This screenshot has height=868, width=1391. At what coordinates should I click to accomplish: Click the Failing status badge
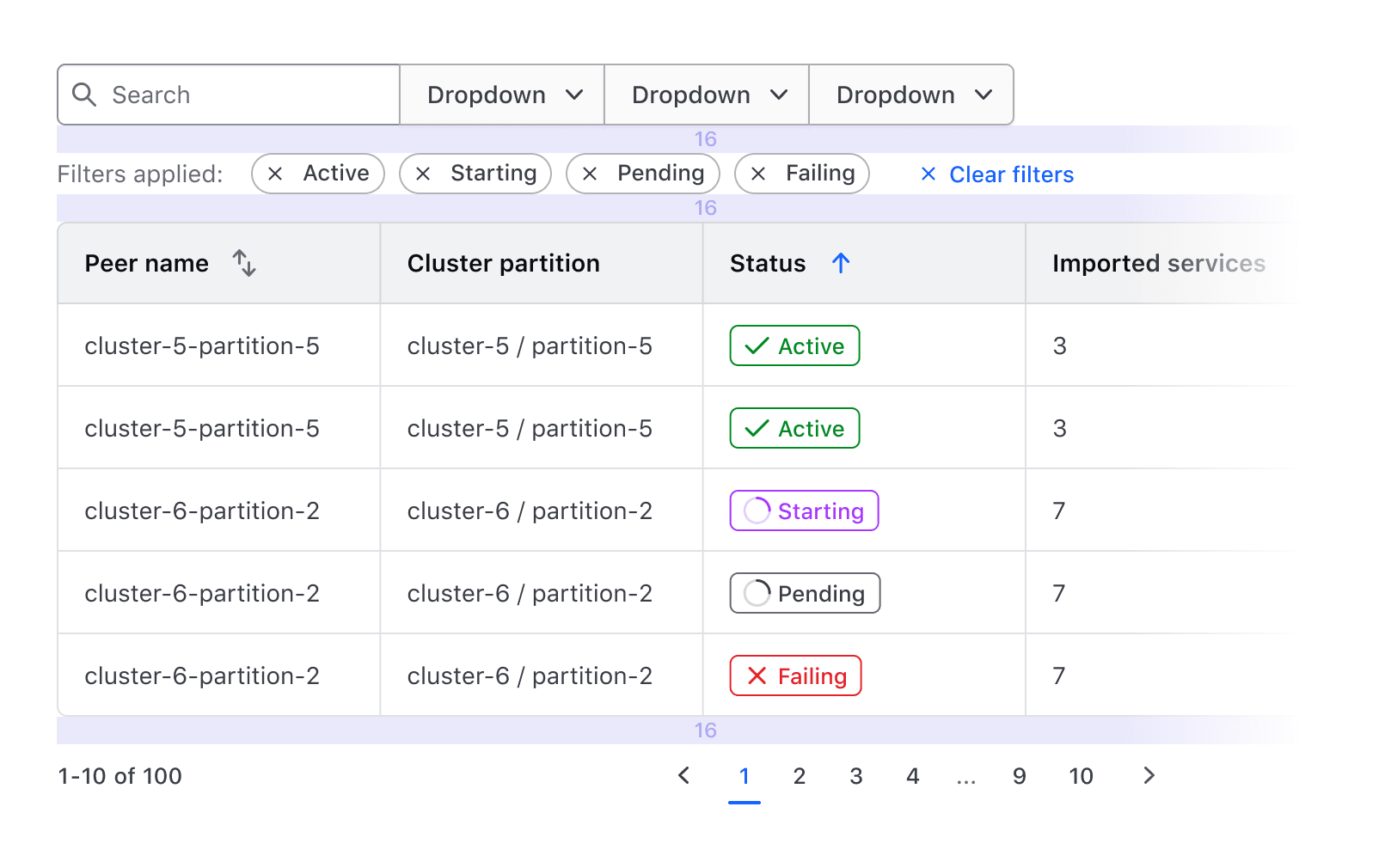(795, 676)
